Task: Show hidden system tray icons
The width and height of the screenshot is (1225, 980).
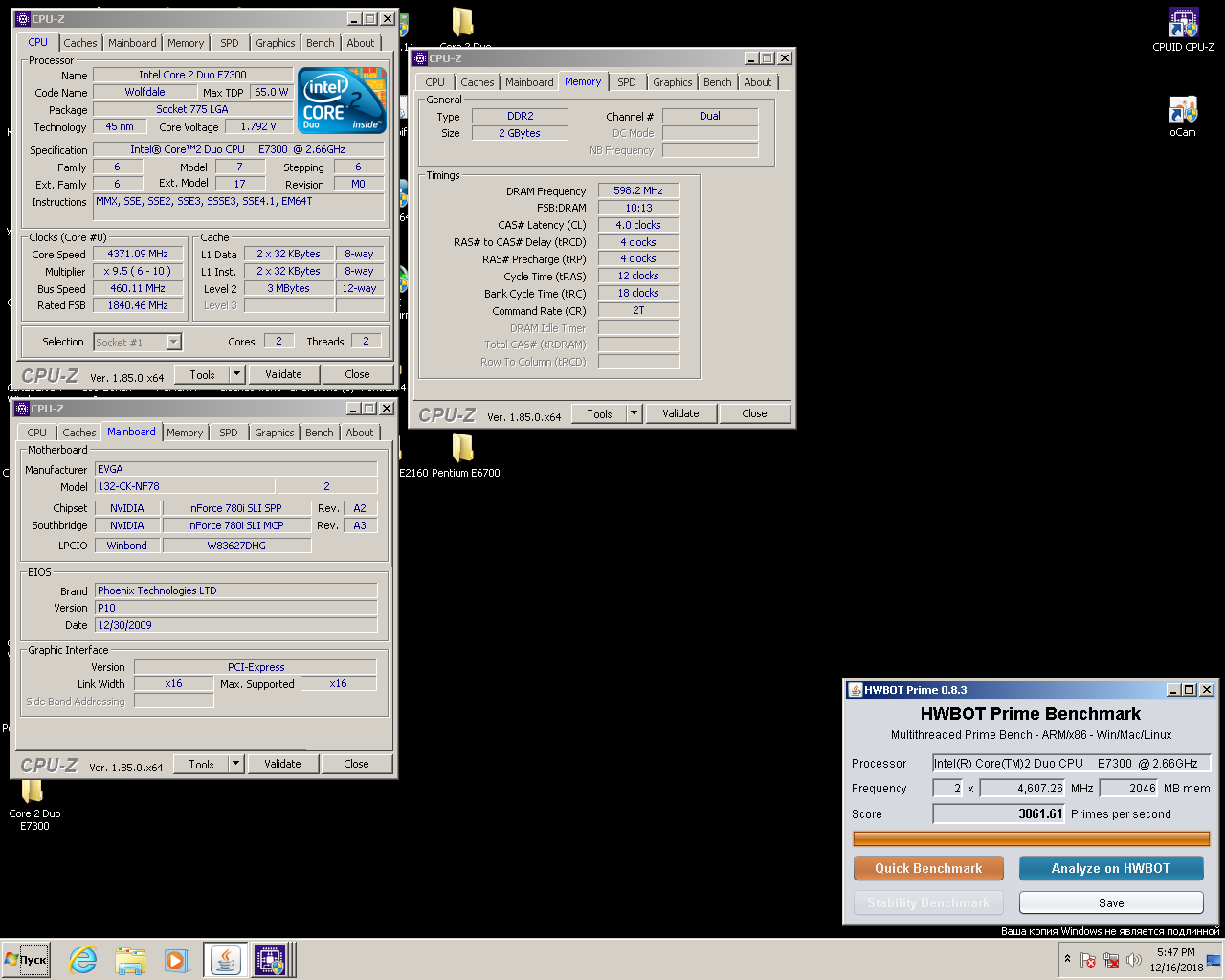Action: (x=1067, y=959)
